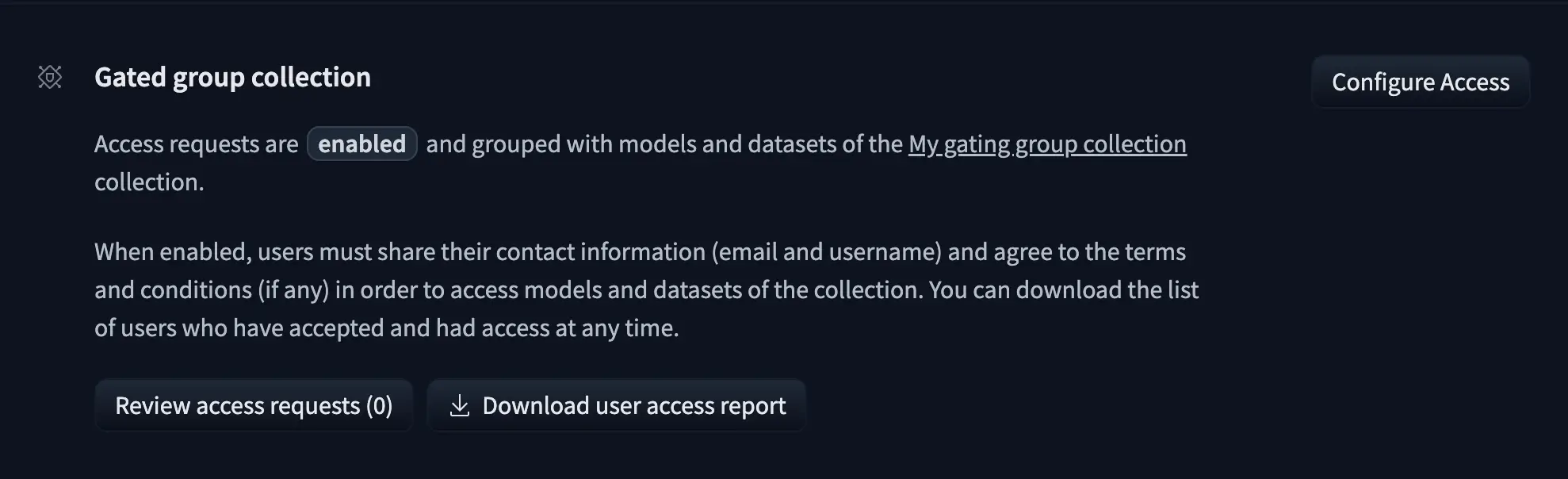Disable access requests via the enabled indicator

362,144
